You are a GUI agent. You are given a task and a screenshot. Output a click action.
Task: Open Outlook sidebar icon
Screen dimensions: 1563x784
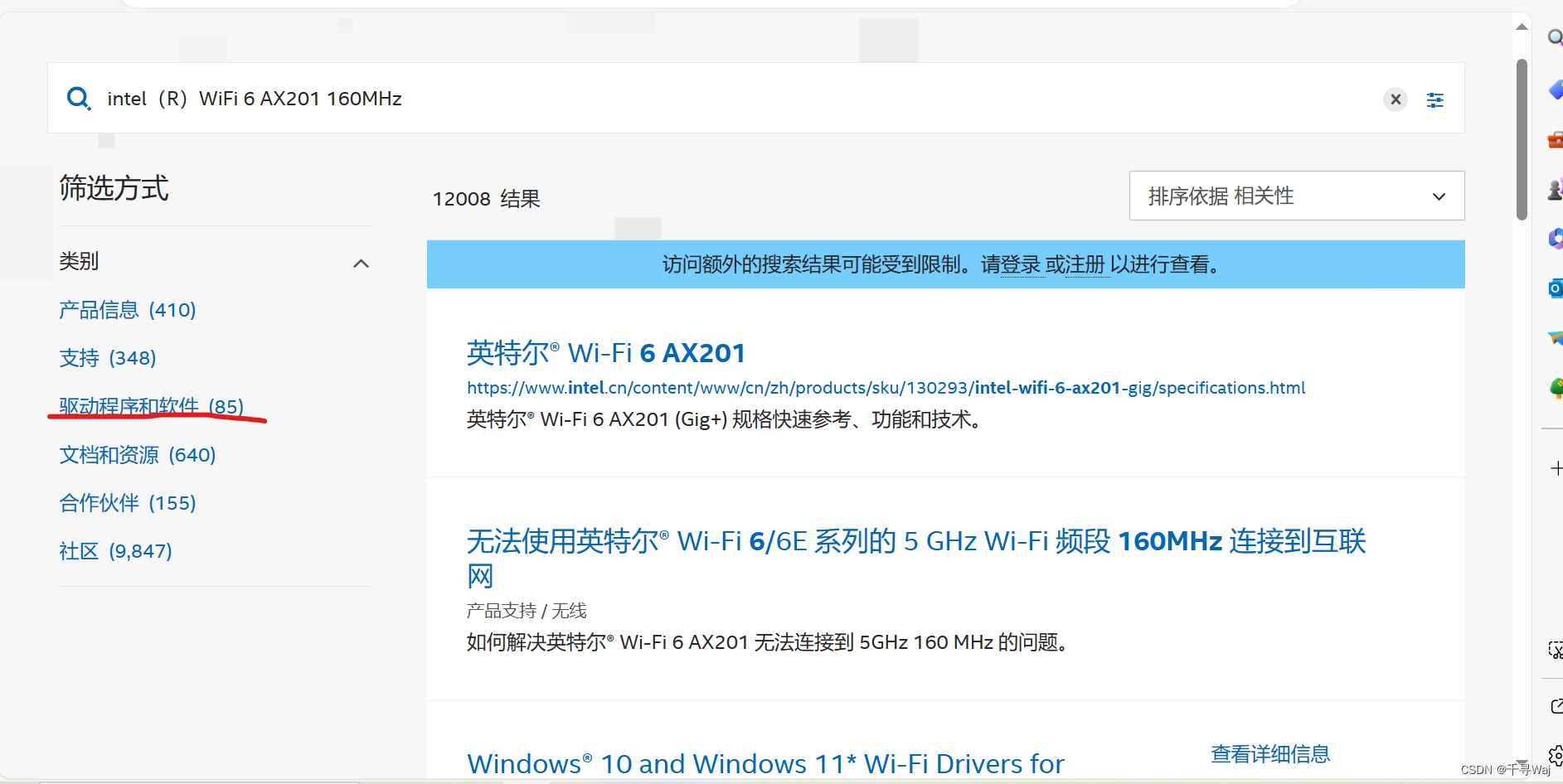(x=1556, y=288)
